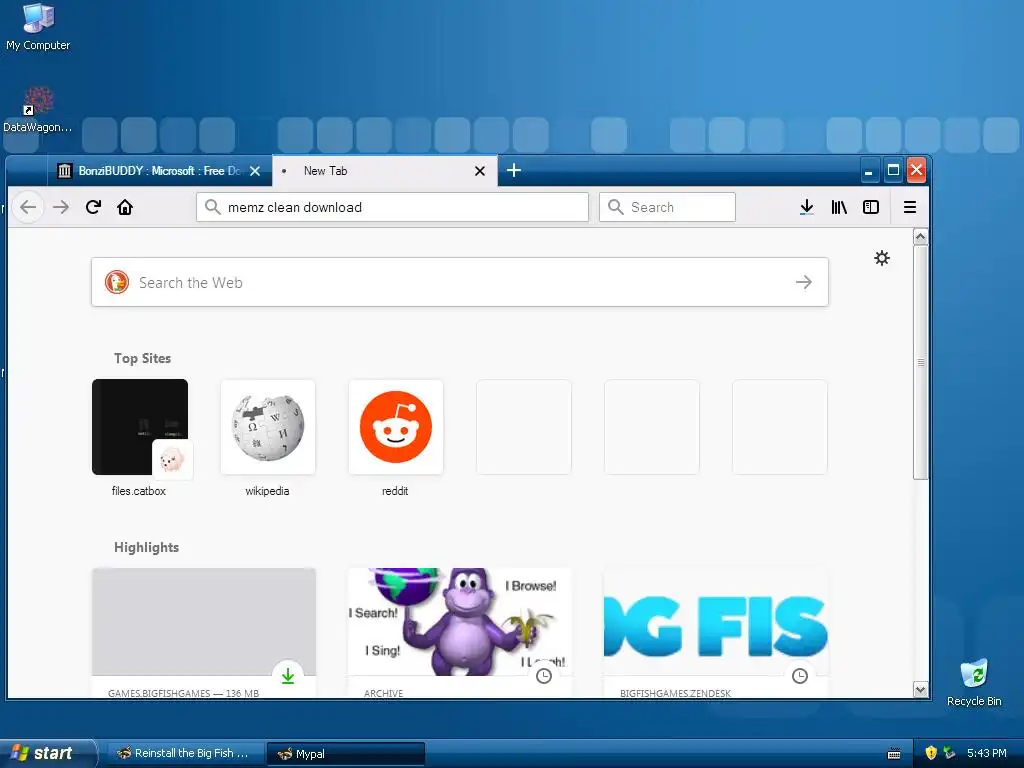This screenshot has height=768, width=1024.
Task: Minimize the Mypal browser window
Action: pos(868,171)
